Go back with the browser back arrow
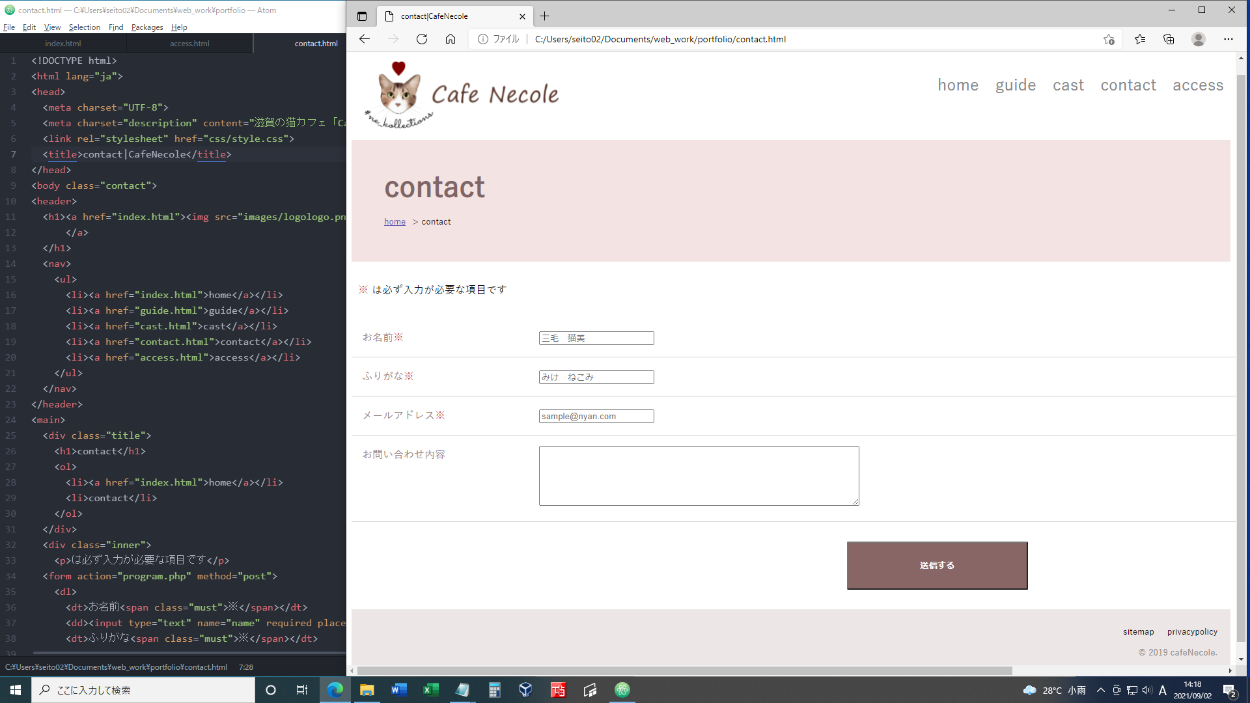 [x=364, y=39]
